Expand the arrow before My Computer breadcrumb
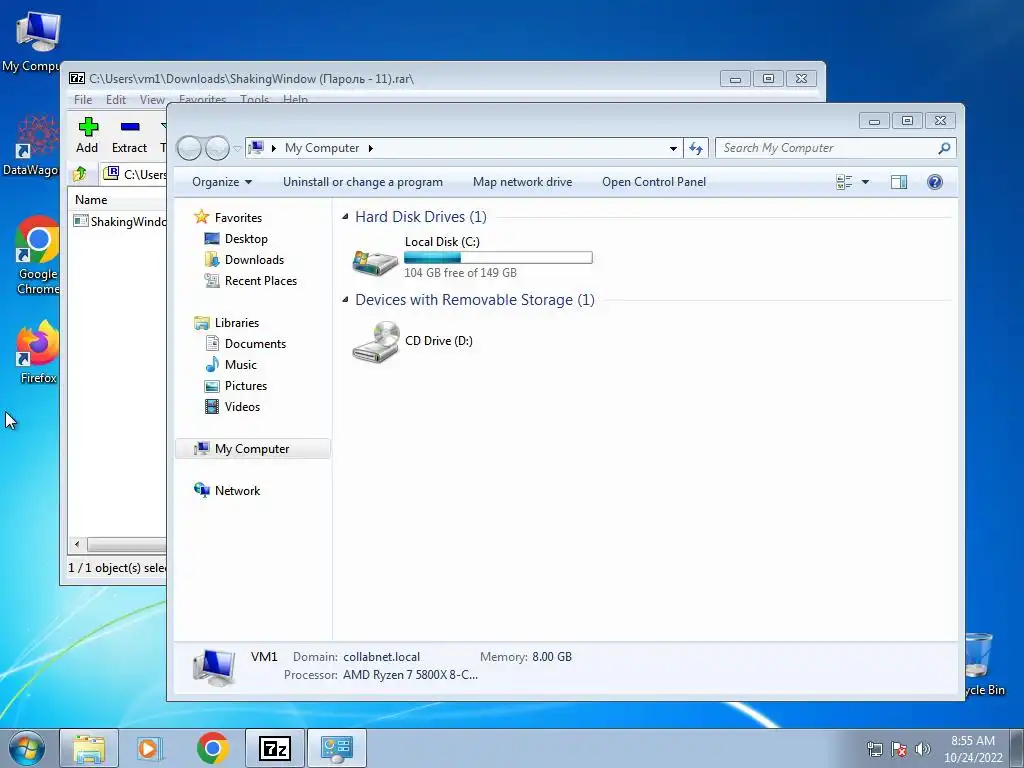Screen dimensions: 1024x768 [x=274, y=148]
